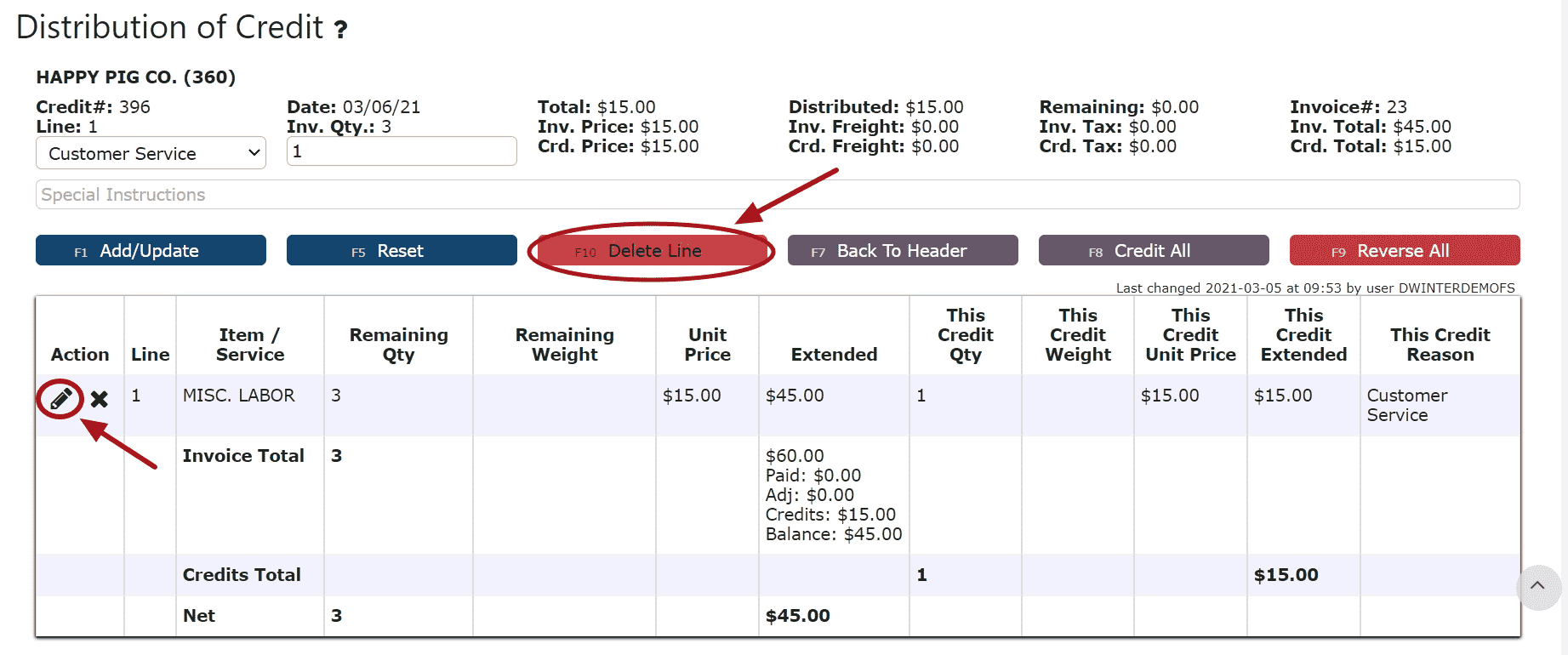The width and height of the screenshot is (1568, 655).
Task: Click the Delete Line button
Action: click(652, 251)
